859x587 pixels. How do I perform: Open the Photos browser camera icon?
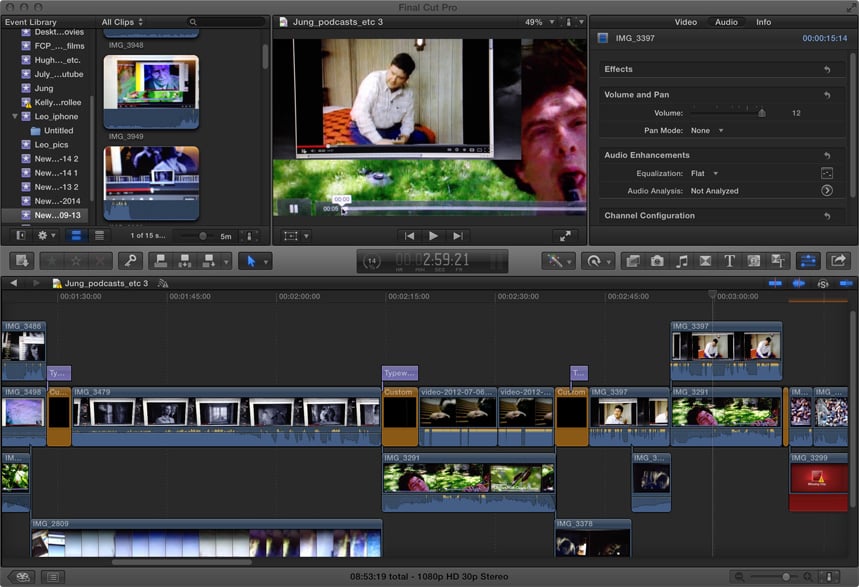tap(657, 261)
